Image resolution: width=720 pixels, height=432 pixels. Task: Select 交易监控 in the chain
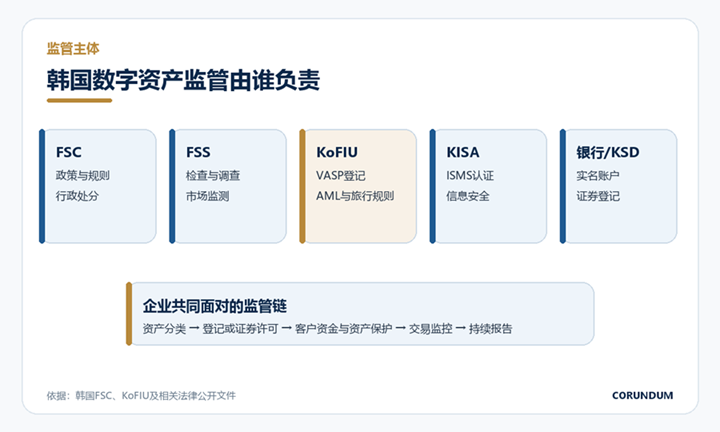click(431, 329)
